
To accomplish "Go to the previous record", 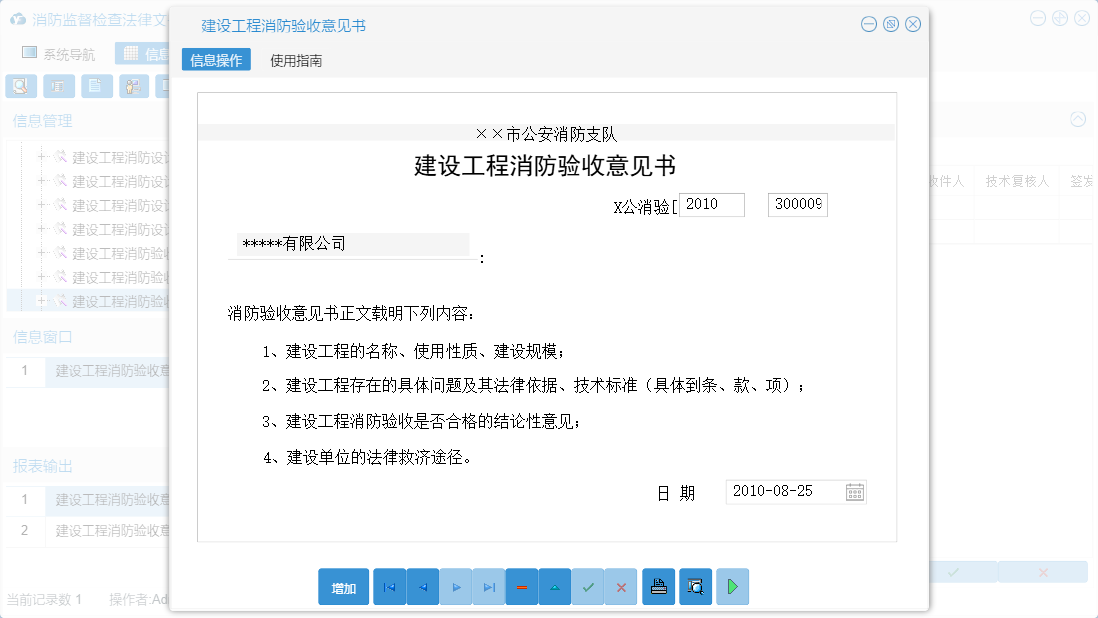I will point(422,587).
